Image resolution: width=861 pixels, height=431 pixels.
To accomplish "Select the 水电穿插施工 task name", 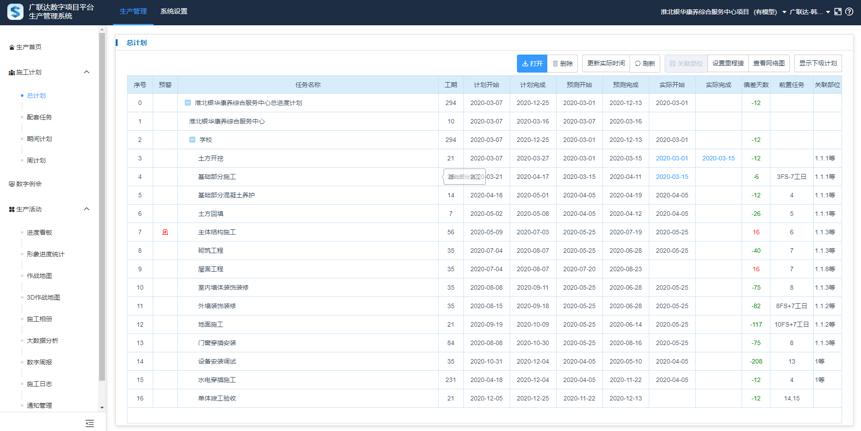I will point(217,380).
